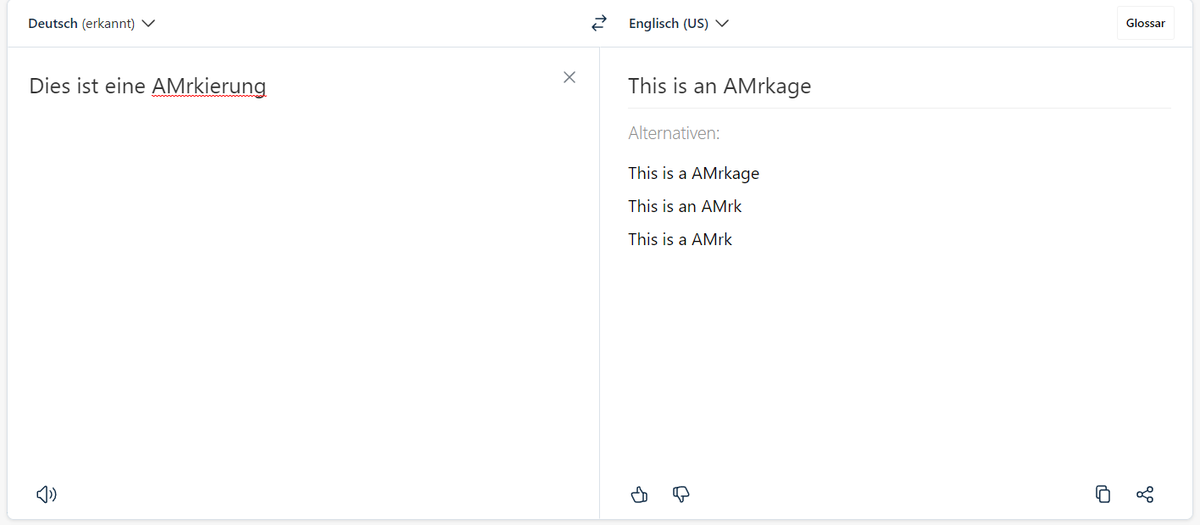
Task: Copy the translated text
Action: click(1103, 494)
